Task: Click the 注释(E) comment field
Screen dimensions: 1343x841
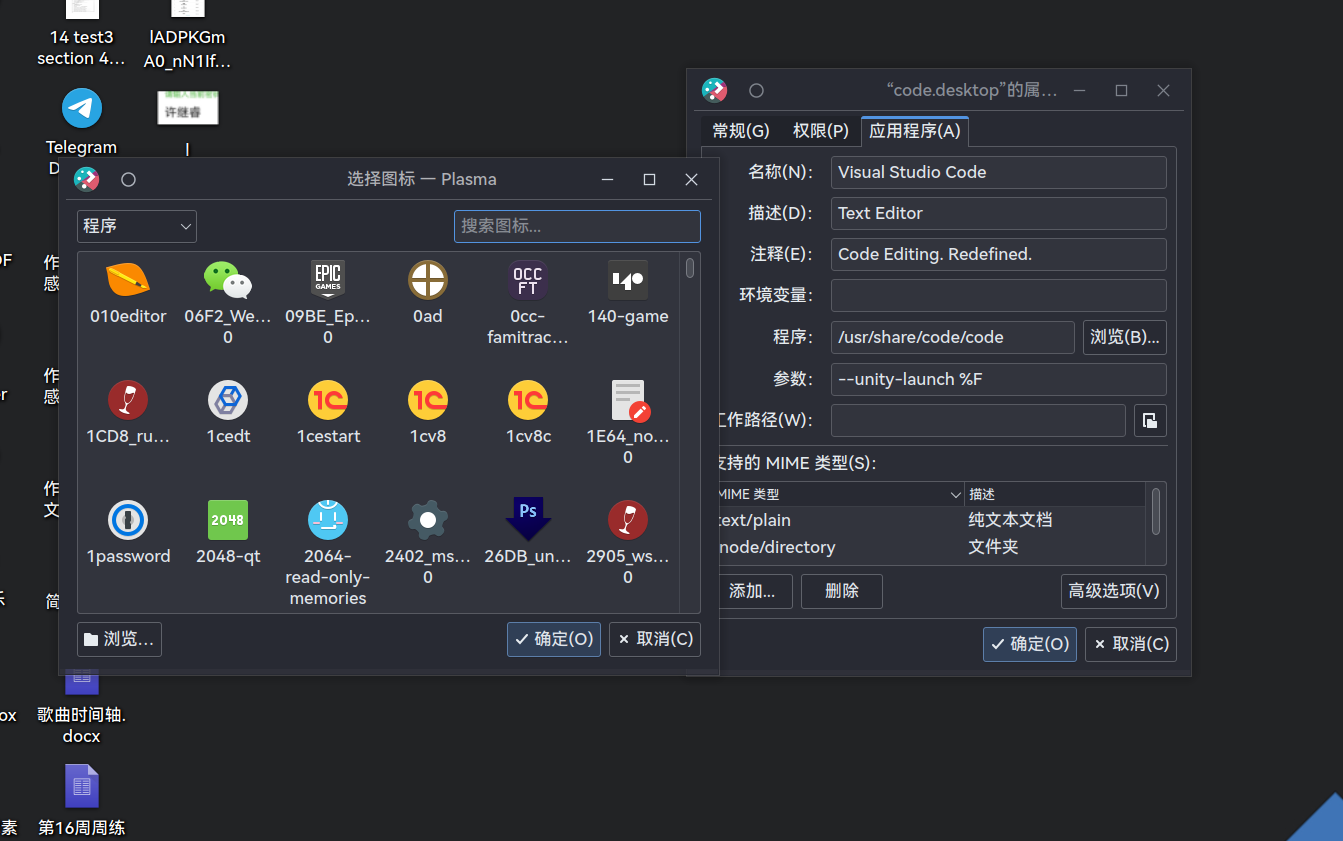Action: [x=999, y=254]
